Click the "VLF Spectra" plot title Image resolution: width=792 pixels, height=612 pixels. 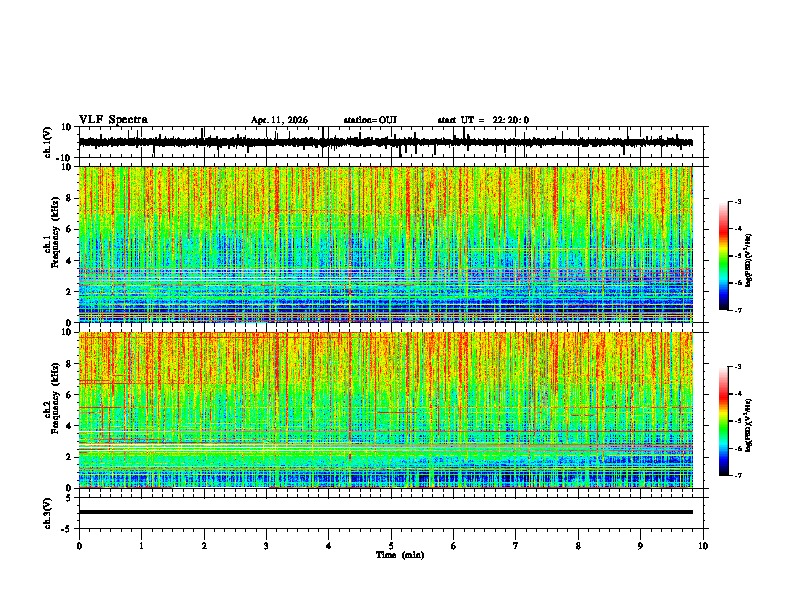pos(113,120)
